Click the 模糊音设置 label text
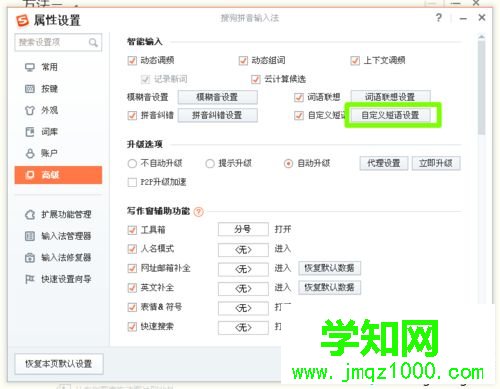 click(148, 97)
